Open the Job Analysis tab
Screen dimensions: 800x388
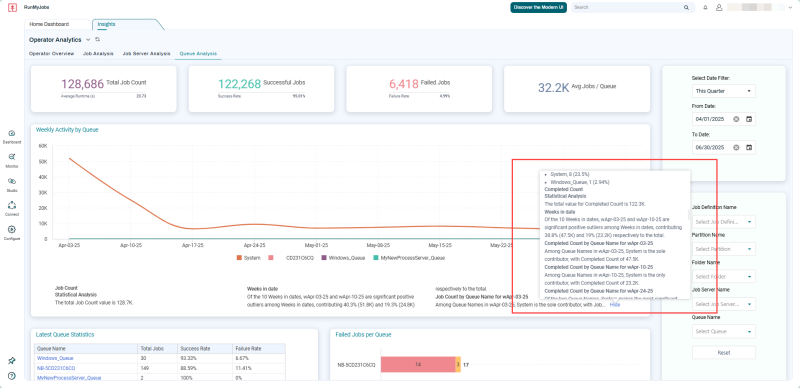point(98,54)
